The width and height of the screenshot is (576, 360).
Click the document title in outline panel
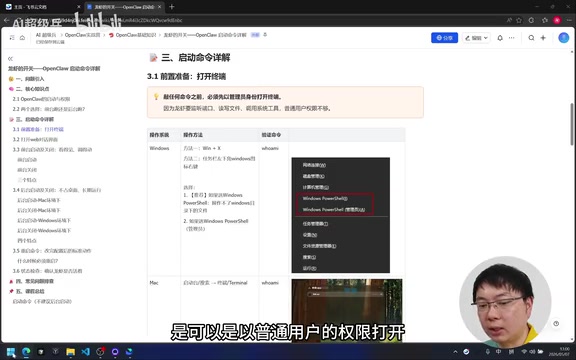click(x=54, y=69)
